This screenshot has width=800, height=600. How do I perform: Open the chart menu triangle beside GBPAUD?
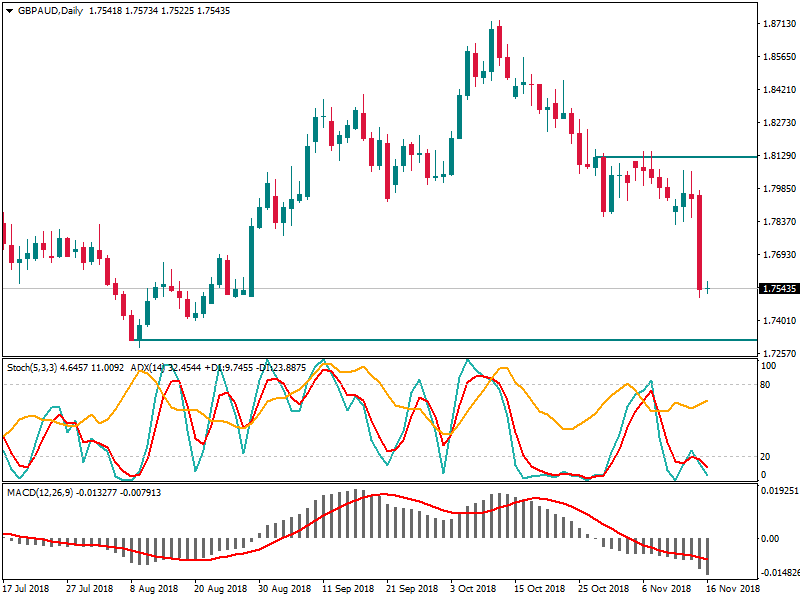(x=10, y=11)
